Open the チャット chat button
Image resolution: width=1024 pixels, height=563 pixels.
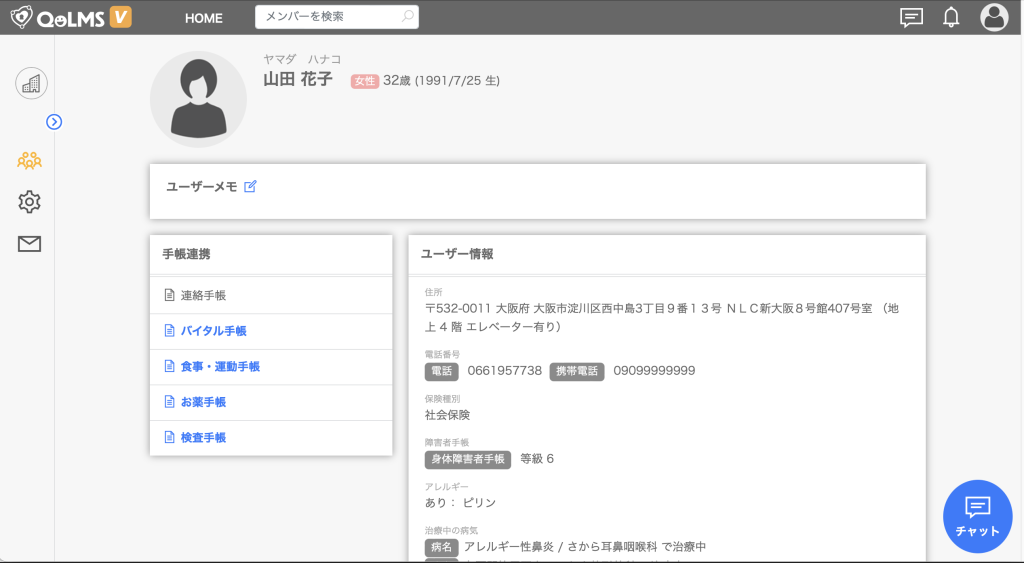click(977, 516)
